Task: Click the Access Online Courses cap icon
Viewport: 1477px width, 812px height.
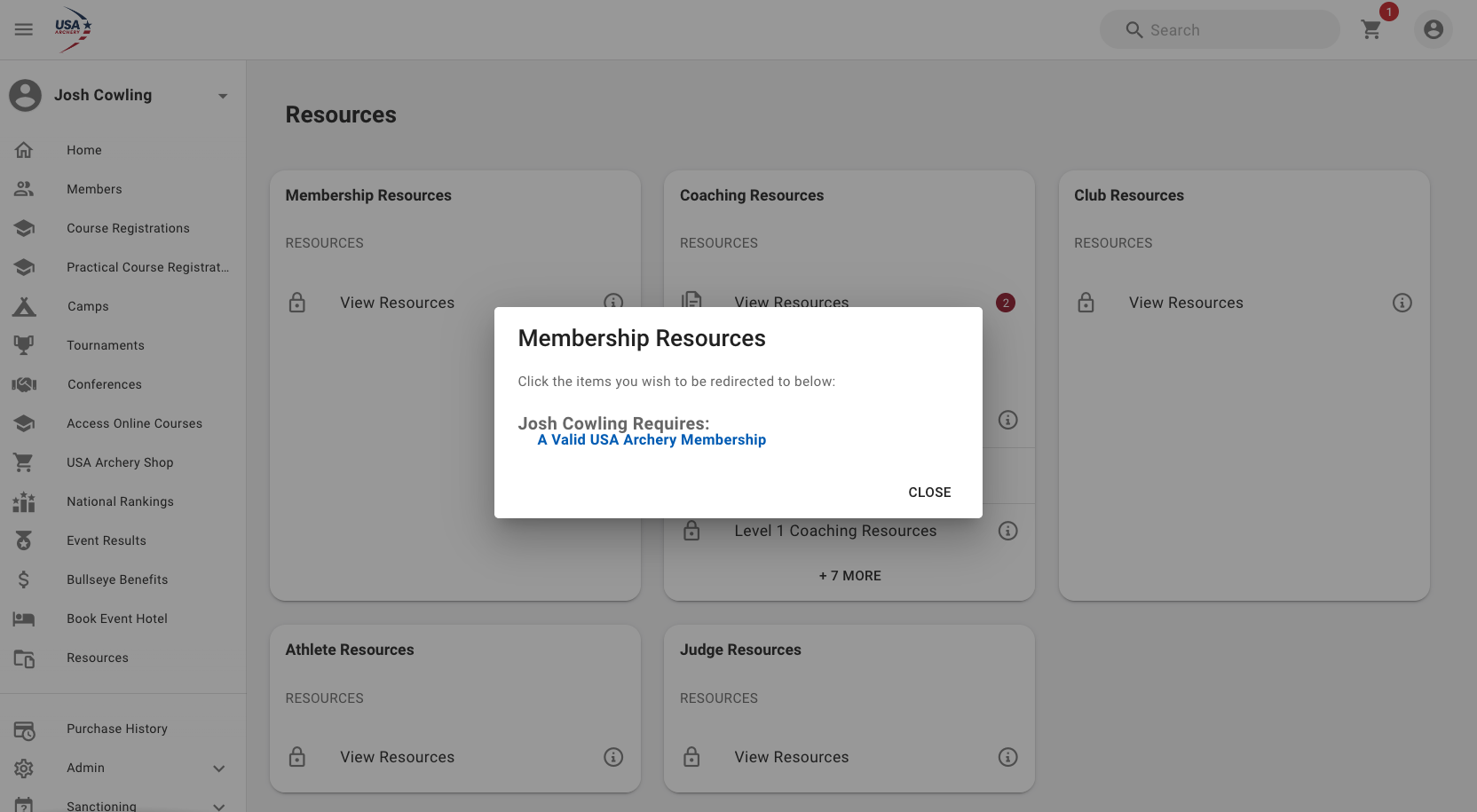Action: tap(24, 423)
